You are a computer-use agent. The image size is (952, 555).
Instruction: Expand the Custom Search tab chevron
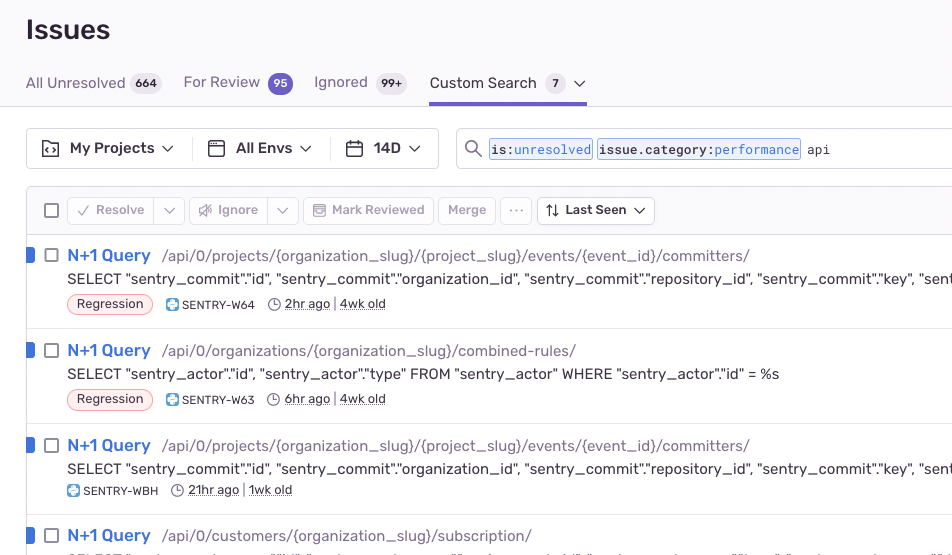click(x=579, y=84)
